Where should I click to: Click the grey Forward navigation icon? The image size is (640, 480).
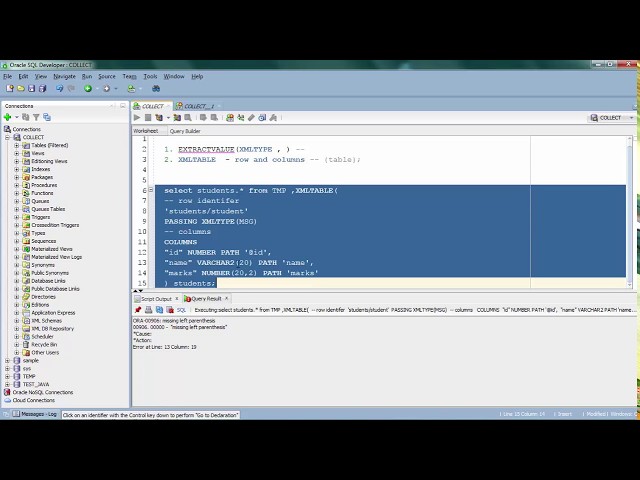[107, 88]
